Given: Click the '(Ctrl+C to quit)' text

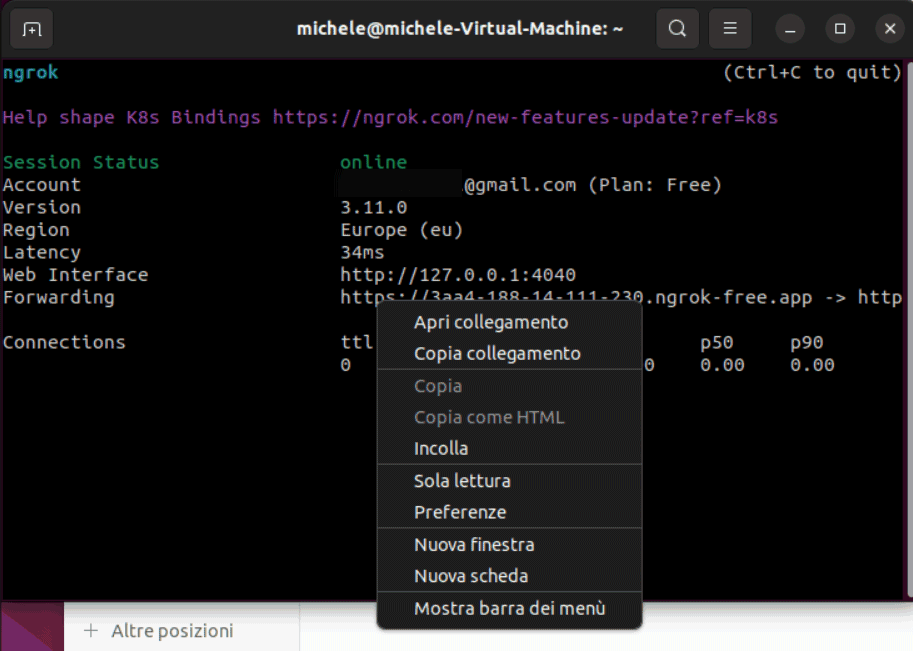Looking at the screenshot, I should pos(812,73).
